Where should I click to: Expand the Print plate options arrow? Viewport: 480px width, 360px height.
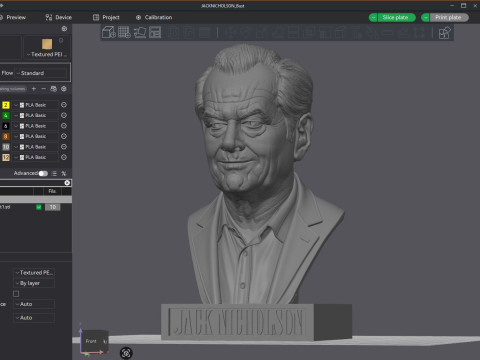pos(425,17)
